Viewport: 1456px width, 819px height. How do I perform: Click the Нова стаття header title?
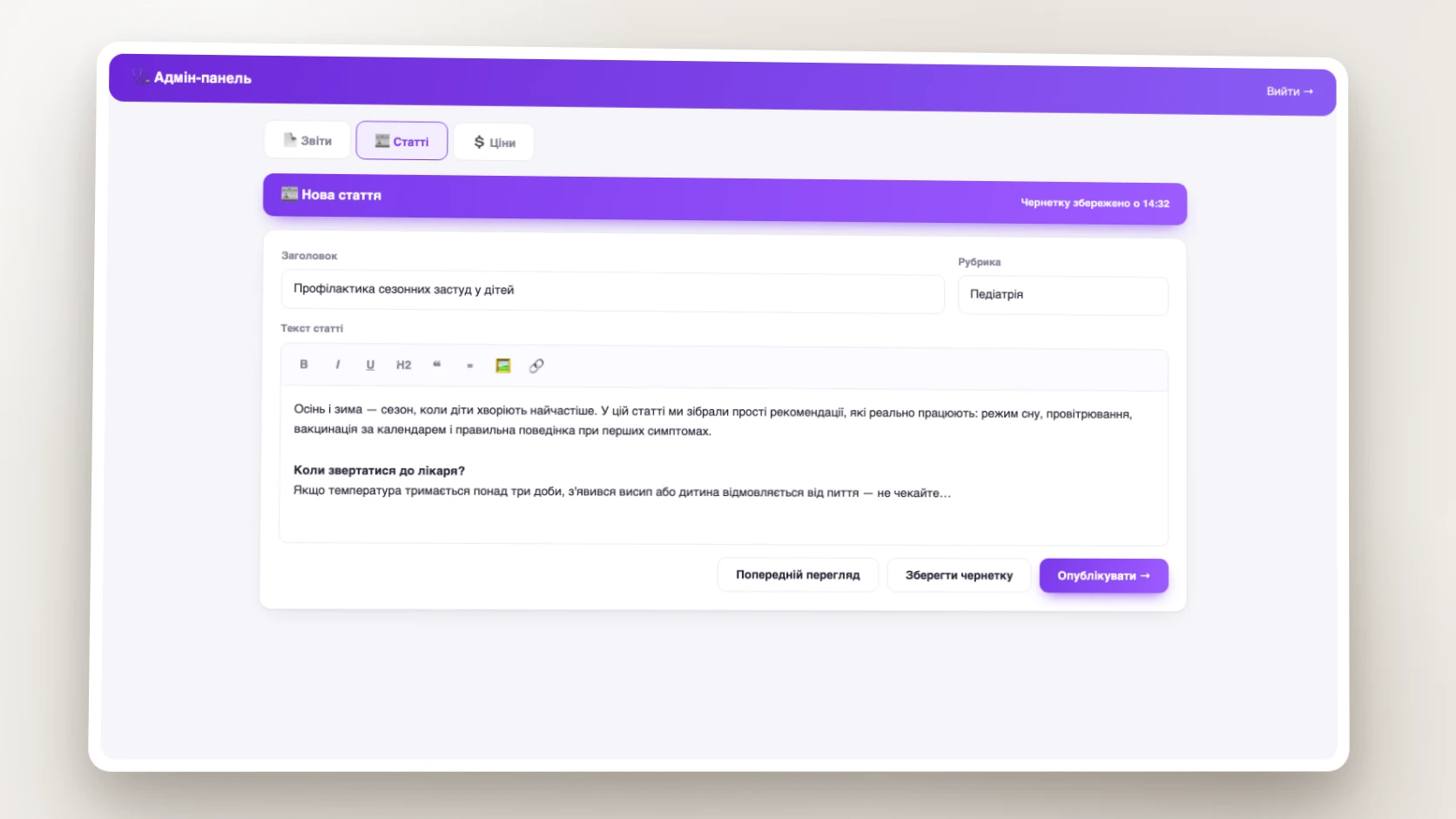point(341,195)
